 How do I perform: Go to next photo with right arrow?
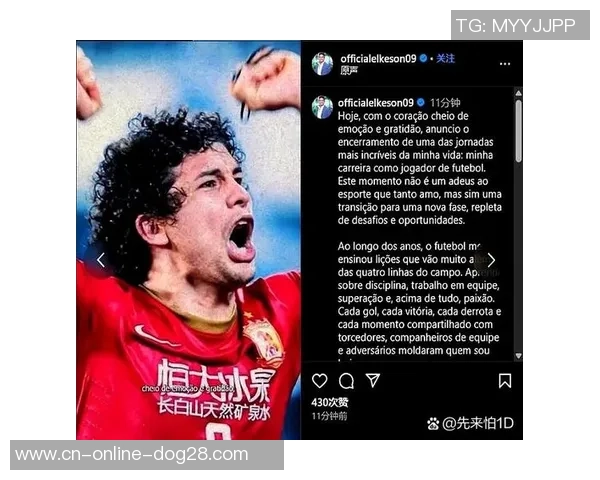[491, 260]
